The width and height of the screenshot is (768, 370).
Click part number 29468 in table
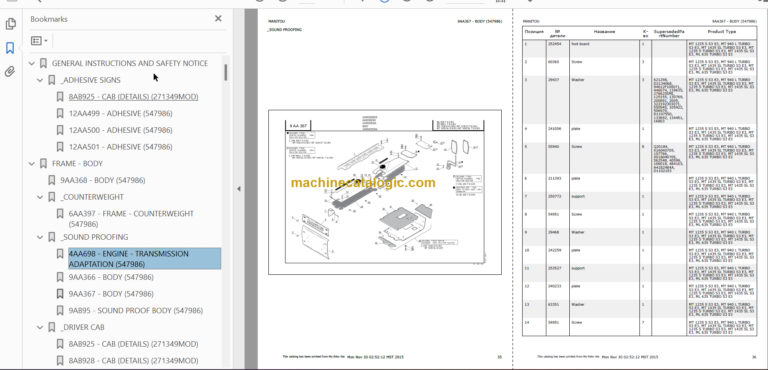[553, 232]
